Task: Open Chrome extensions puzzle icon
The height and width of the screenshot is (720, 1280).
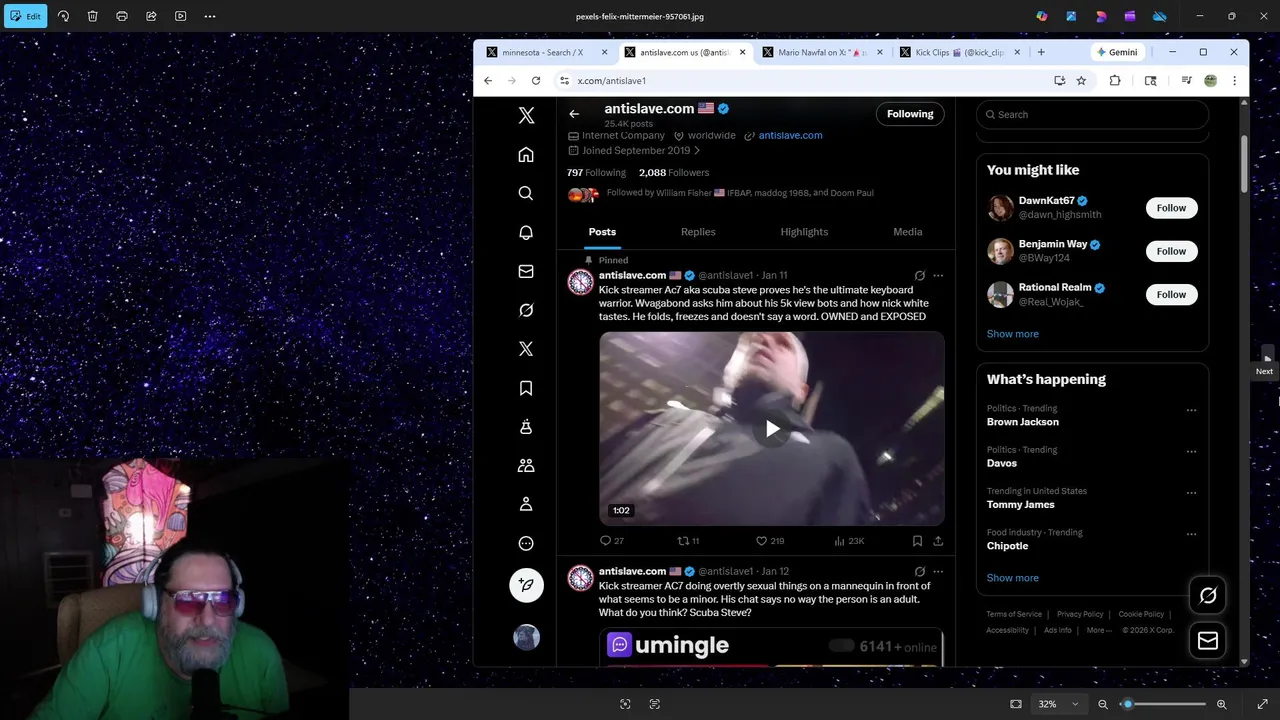Action: pos(1115,81)
